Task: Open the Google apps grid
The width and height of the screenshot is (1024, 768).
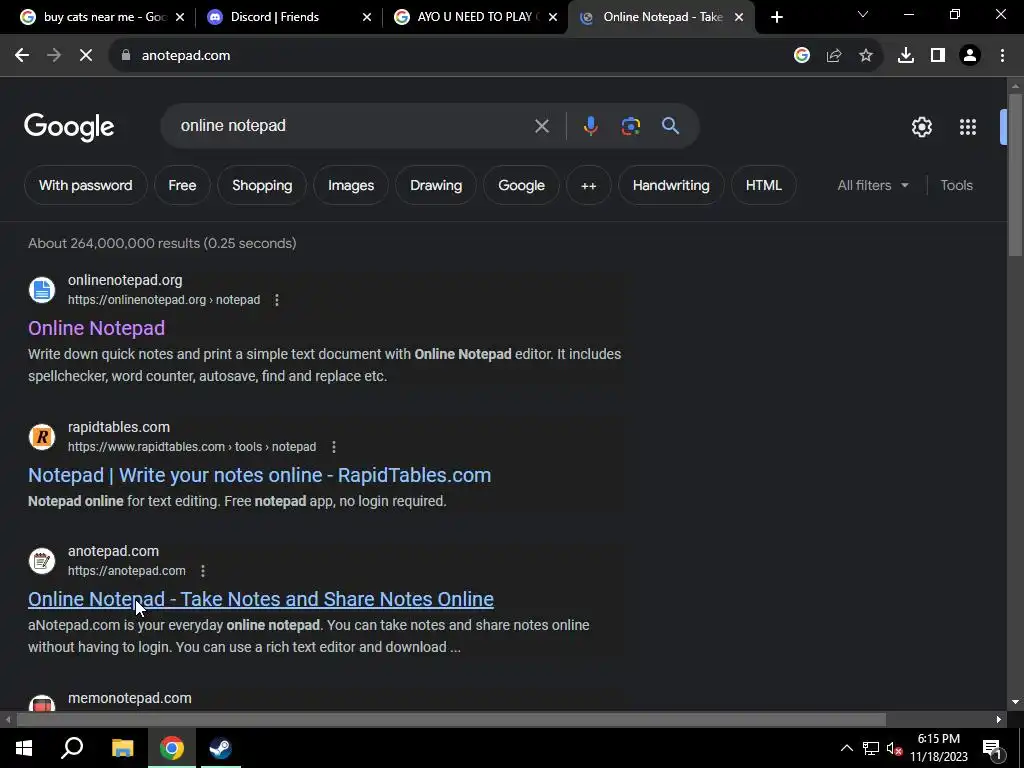Action: coord(968,127)
